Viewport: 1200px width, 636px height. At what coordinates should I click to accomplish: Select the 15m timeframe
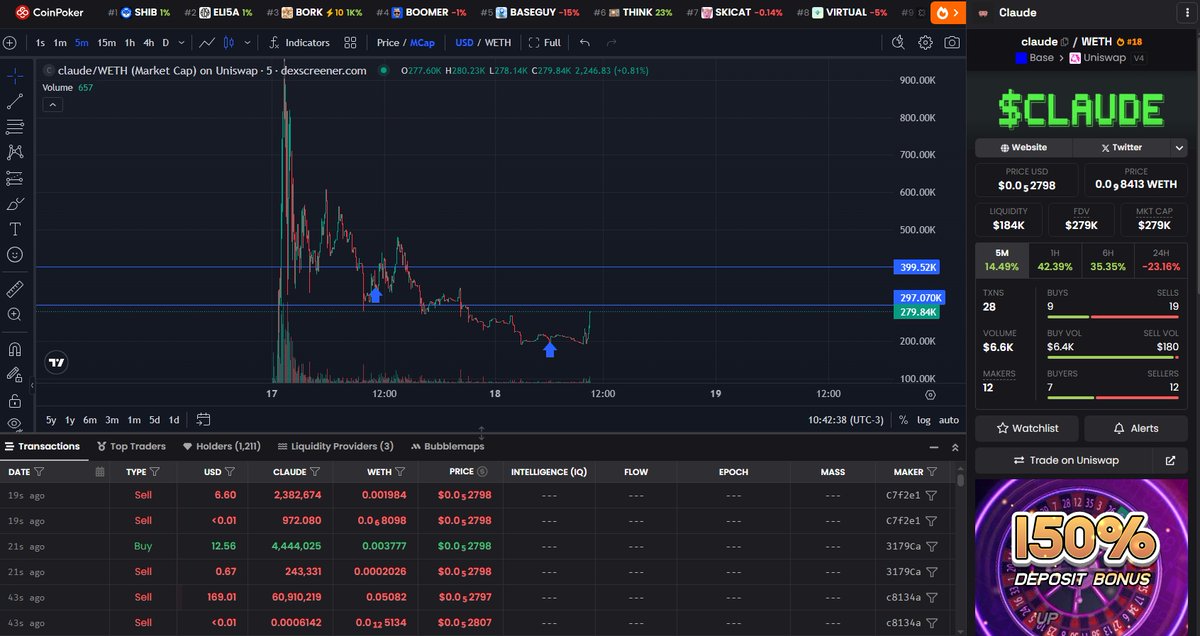(107, 43)
